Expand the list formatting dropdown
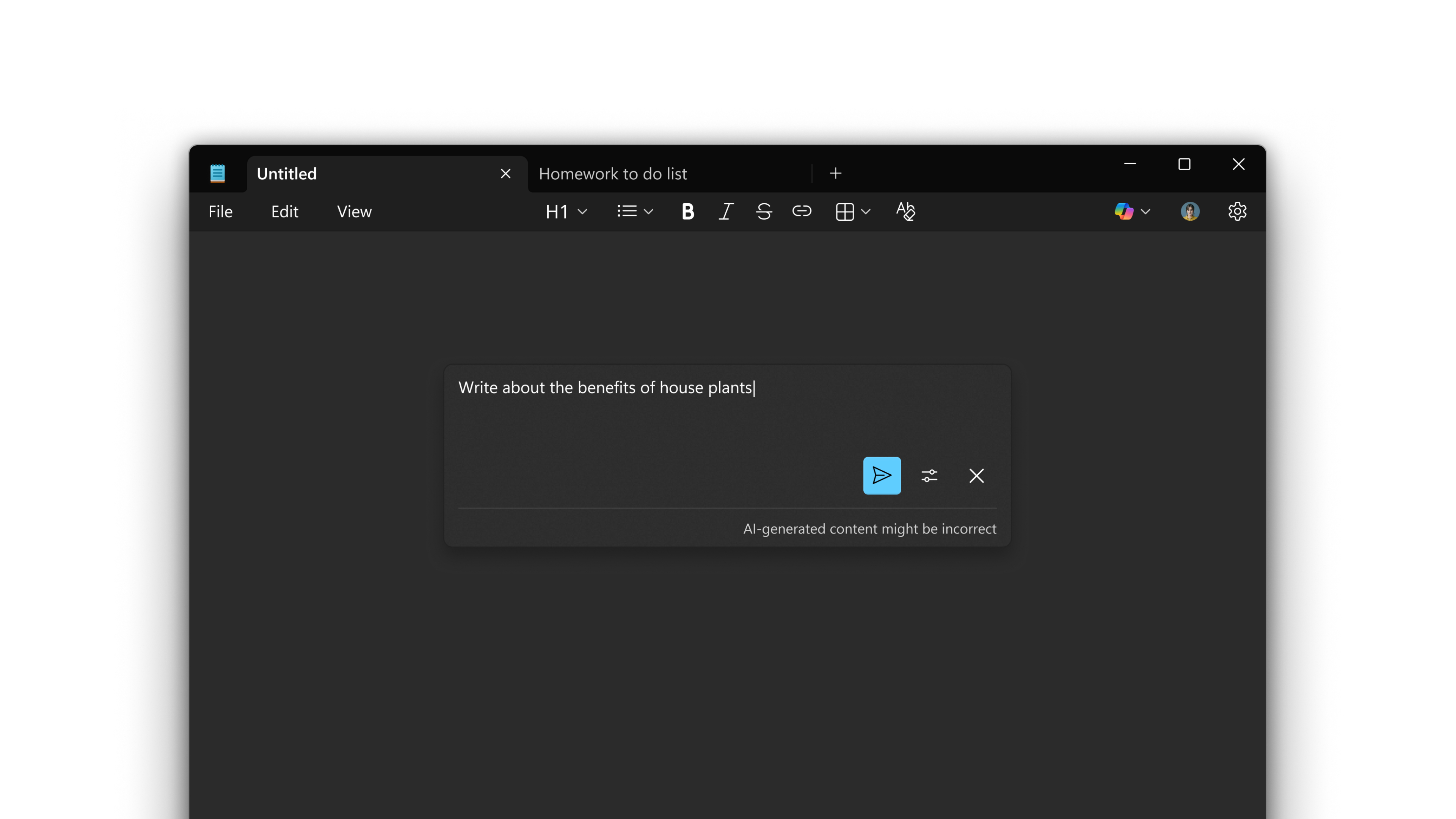Image resolution: width=1456 pixels, height=819 pixels. (634, 212)
